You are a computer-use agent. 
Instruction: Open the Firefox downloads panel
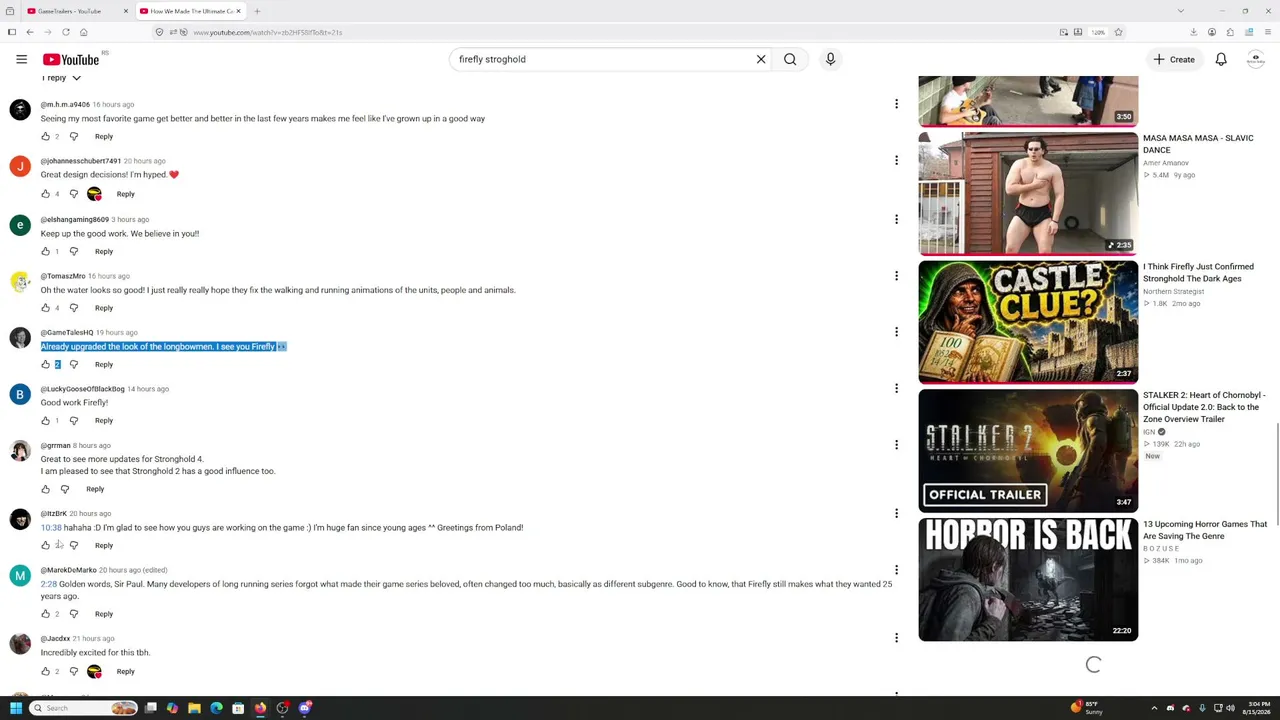[x=1193, y=32]
